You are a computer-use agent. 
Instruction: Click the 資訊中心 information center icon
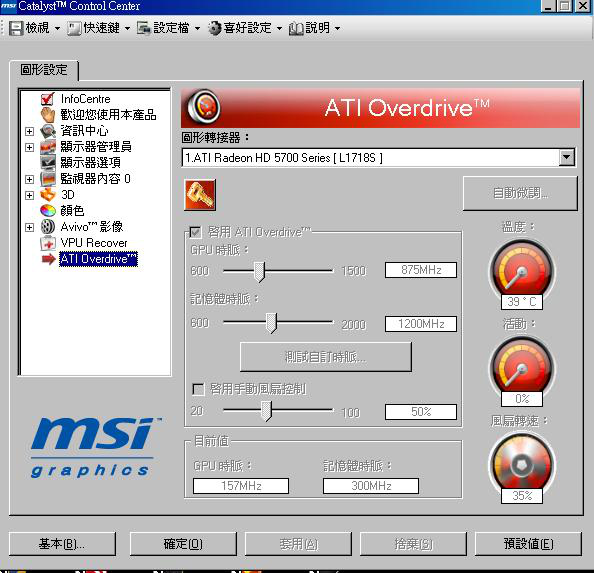coord(48,131)
